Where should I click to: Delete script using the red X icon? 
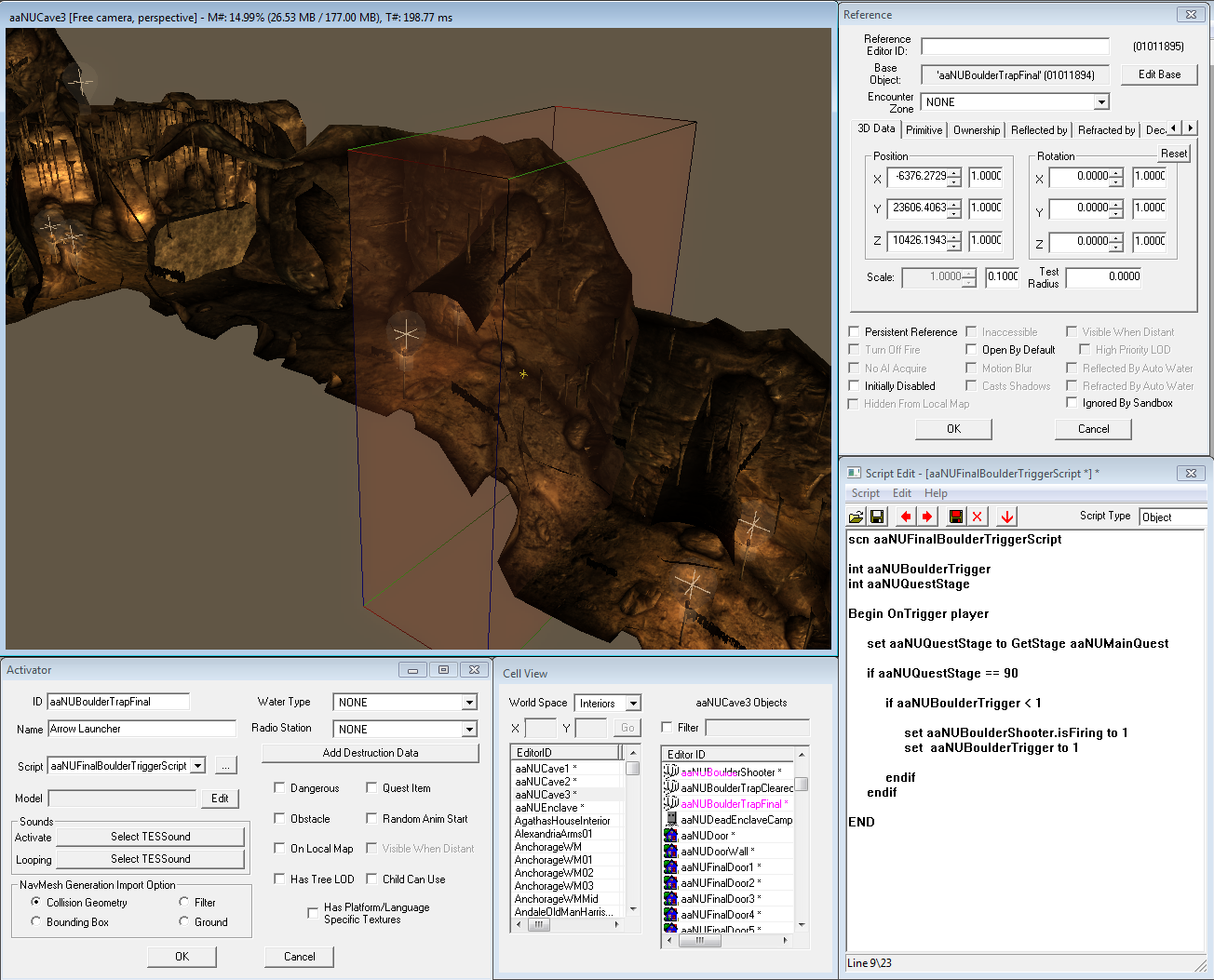tap(977, 517)
